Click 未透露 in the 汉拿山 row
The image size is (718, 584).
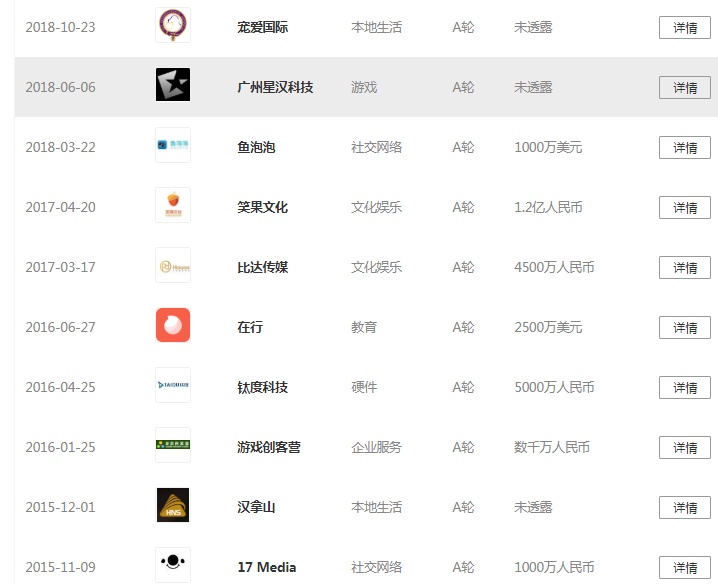[x=533, y=508]
